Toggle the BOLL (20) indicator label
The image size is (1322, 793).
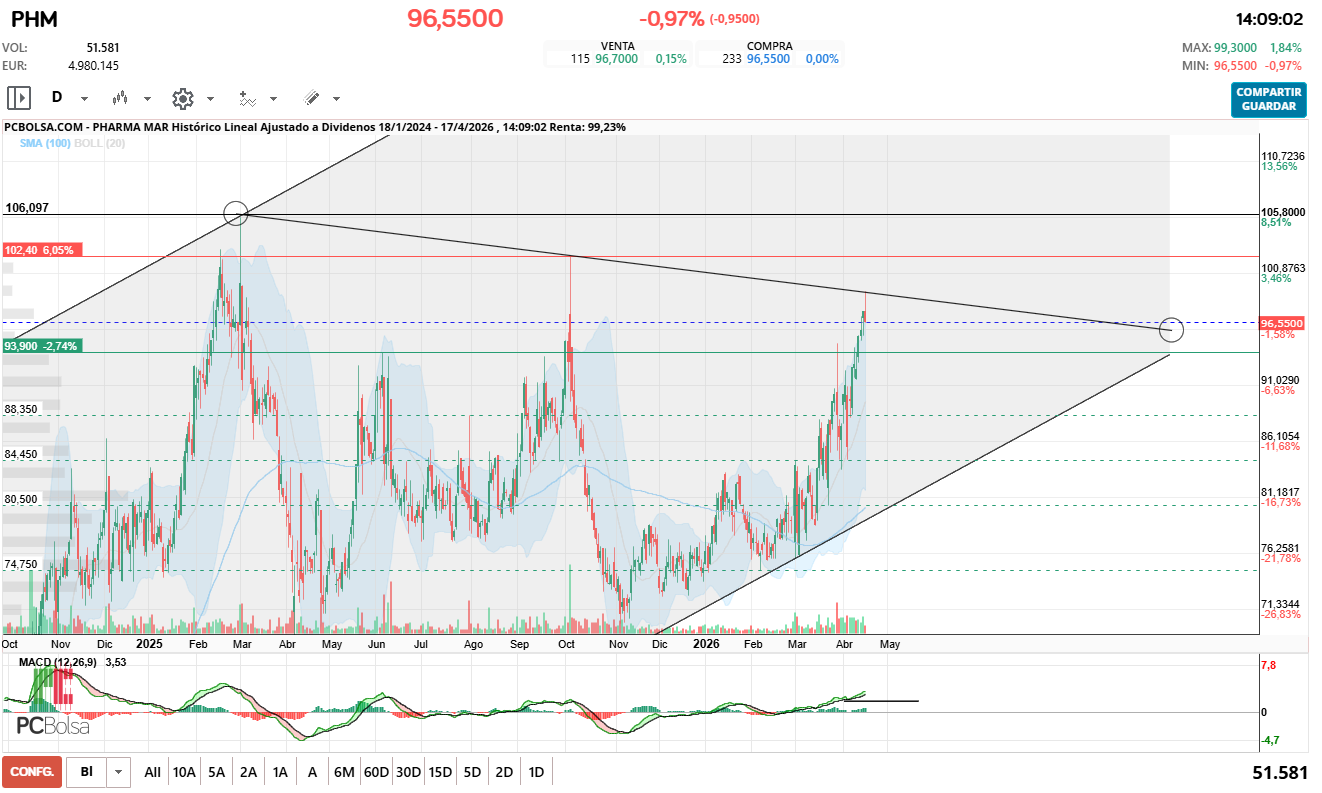point(102,143)
